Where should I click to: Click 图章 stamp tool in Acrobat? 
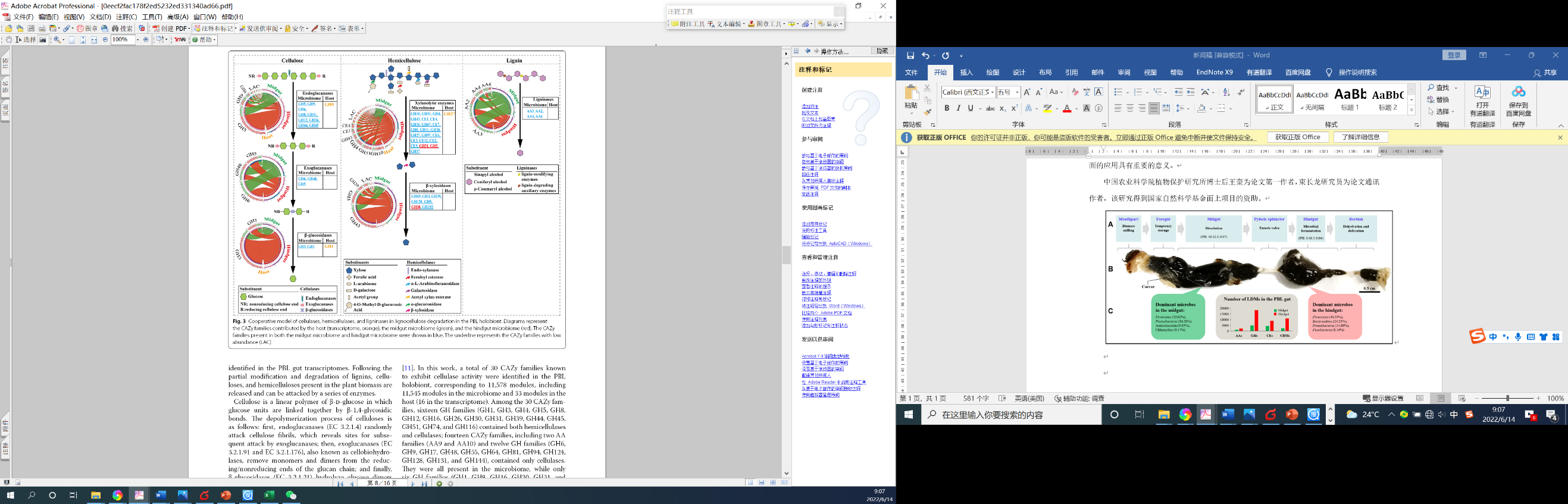pos(87,29)
